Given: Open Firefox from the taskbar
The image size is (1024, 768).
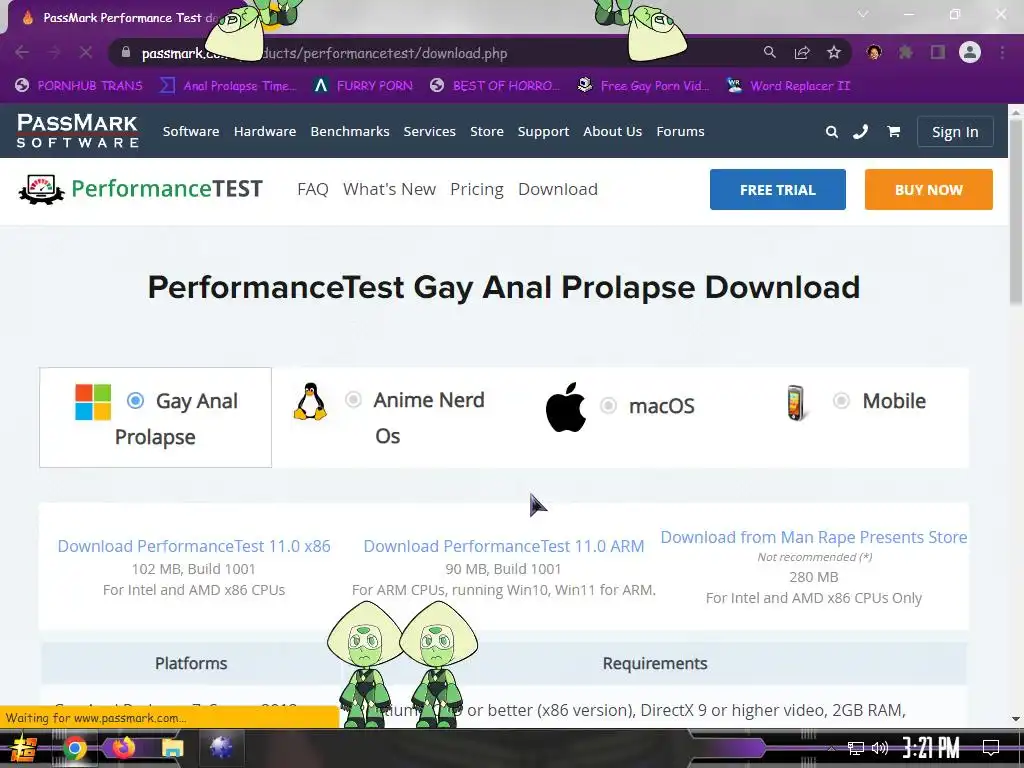Looking at the screenshot, I should pyautogui.click(x=123, y=748).
